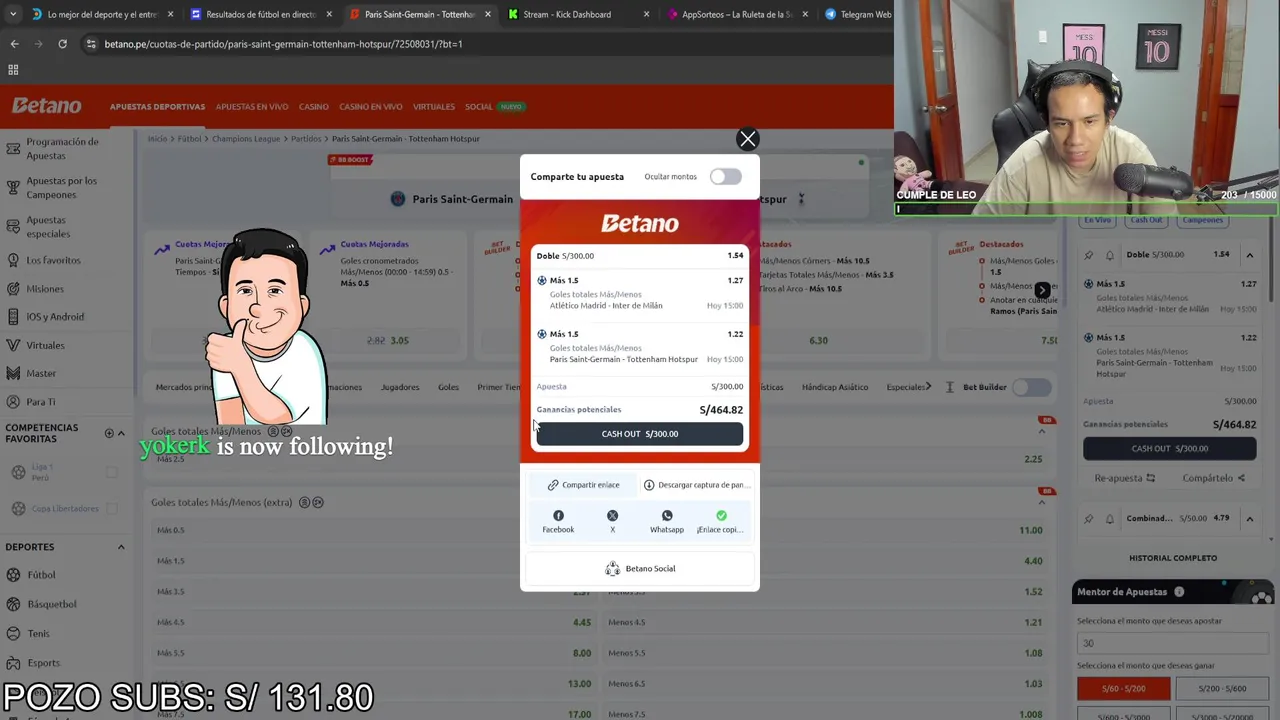Click CASH OUT S/300.00 in the share dialog

click(x=640, y=434)
